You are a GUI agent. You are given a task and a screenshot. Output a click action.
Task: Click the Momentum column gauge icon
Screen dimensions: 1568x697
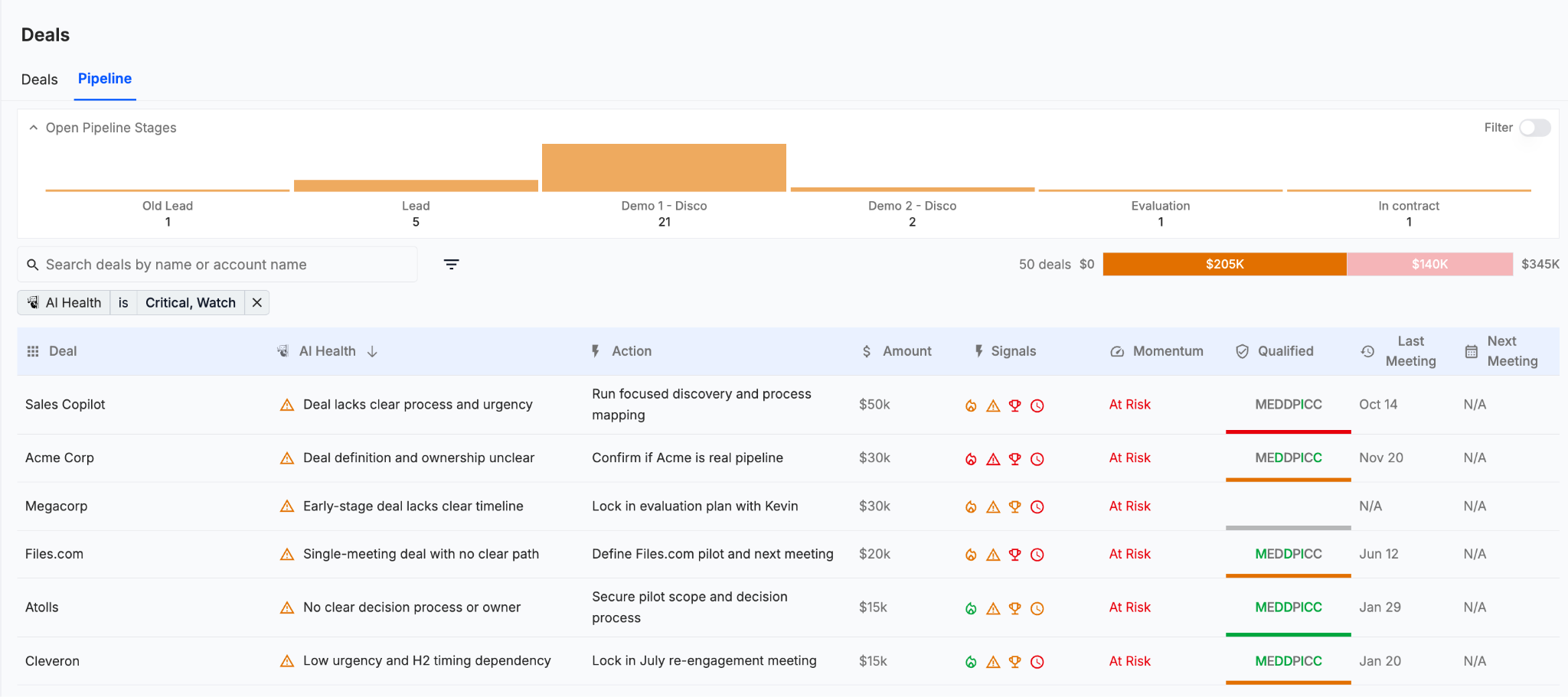click(1117, 351)
